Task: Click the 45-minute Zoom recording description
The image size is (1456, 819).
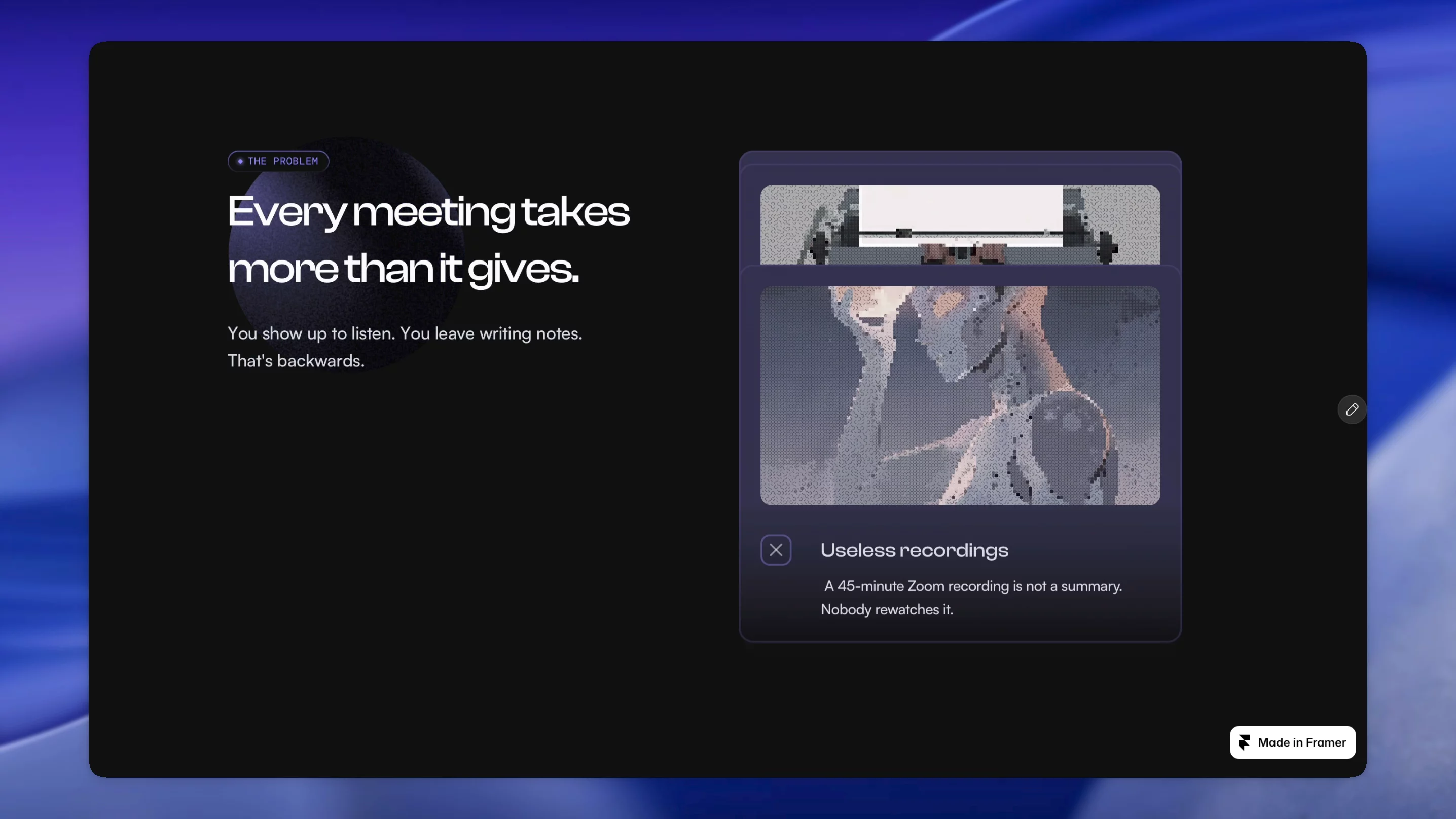Action: click(971, 598)
